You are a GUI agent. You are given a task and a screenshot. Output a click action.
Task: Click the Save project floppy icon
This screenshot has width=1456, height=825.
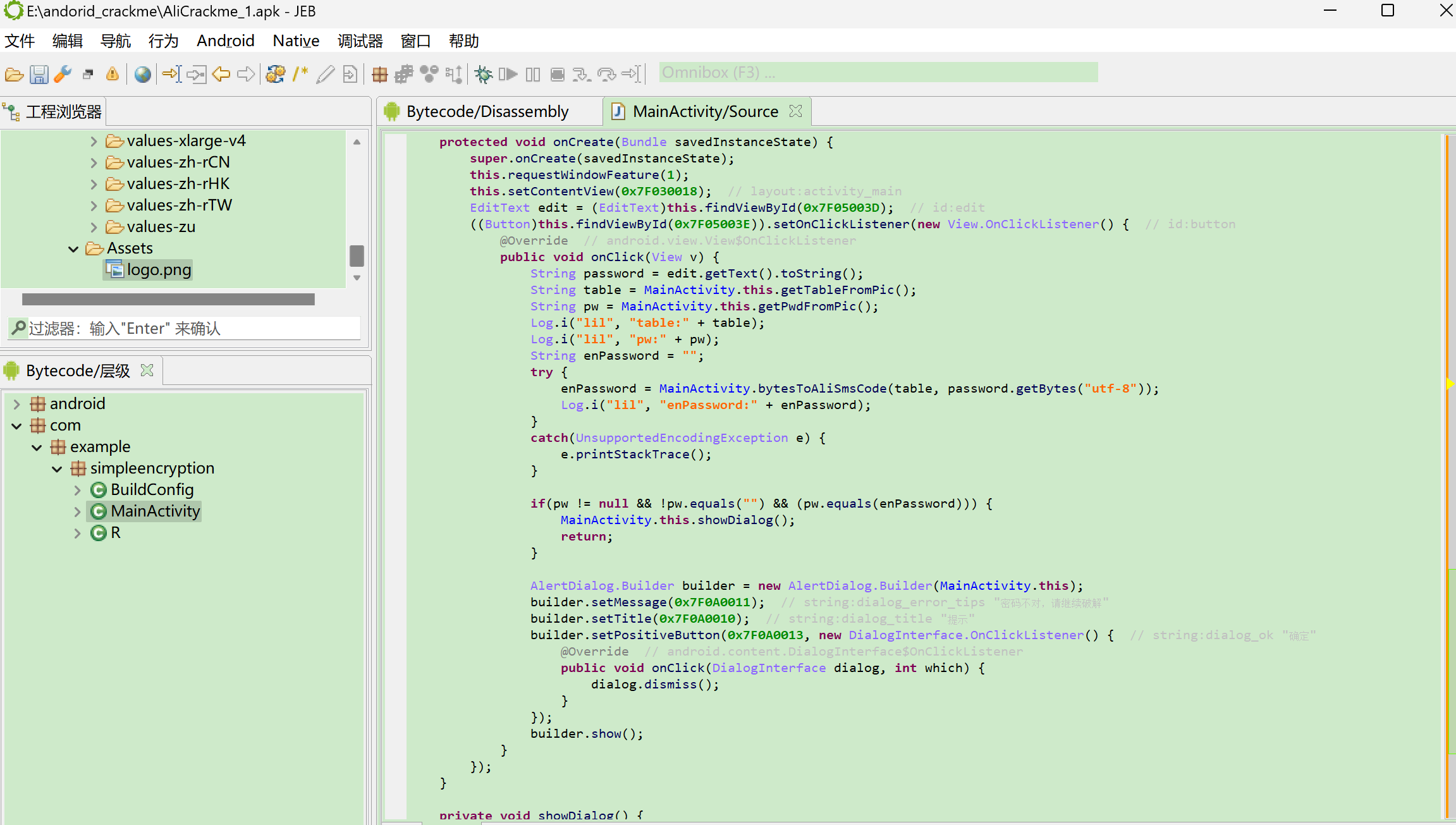click(x=39, y=75)
